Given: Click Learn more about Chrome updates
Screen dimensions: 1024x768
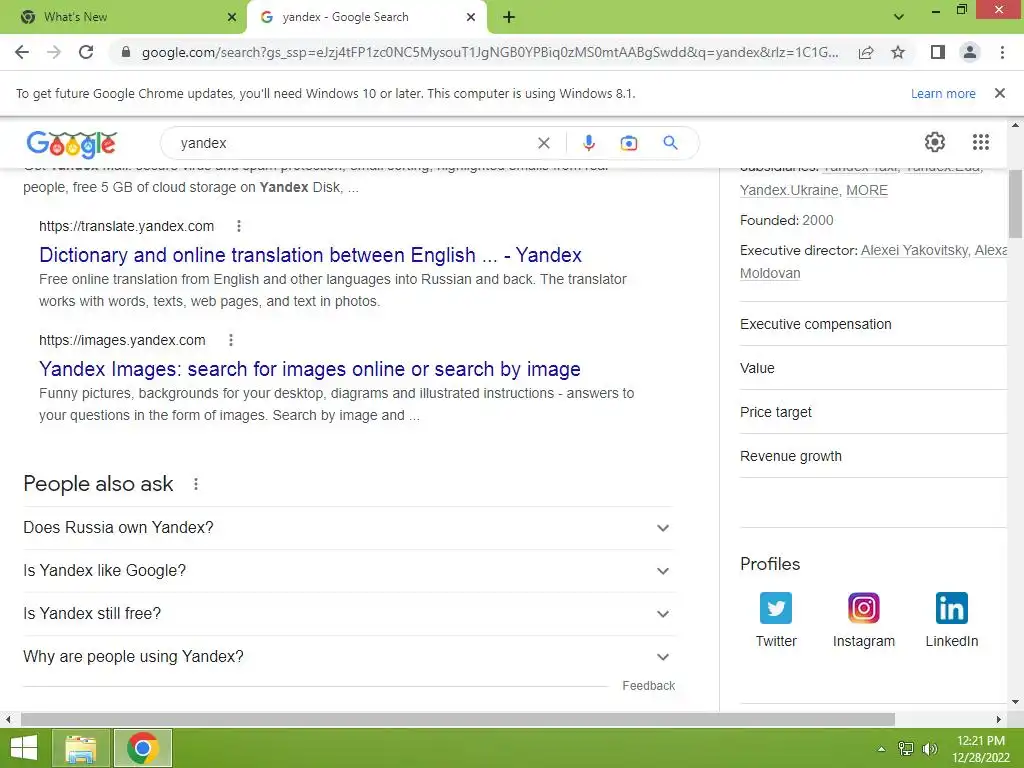Looking at the screenshot, I should point(942,93).
